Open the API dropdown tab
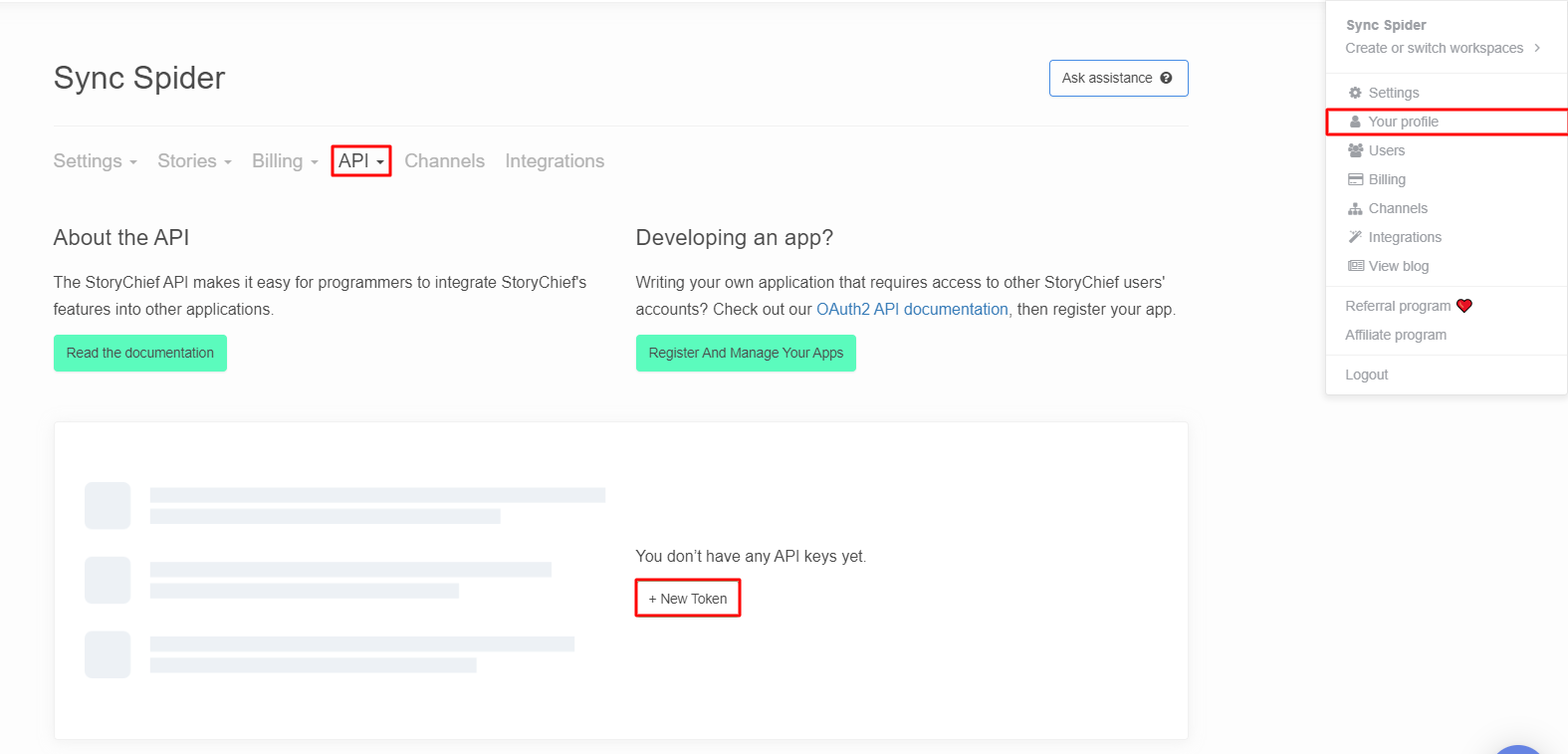Viewport: 1568px width, 754px height. (361, 160)
